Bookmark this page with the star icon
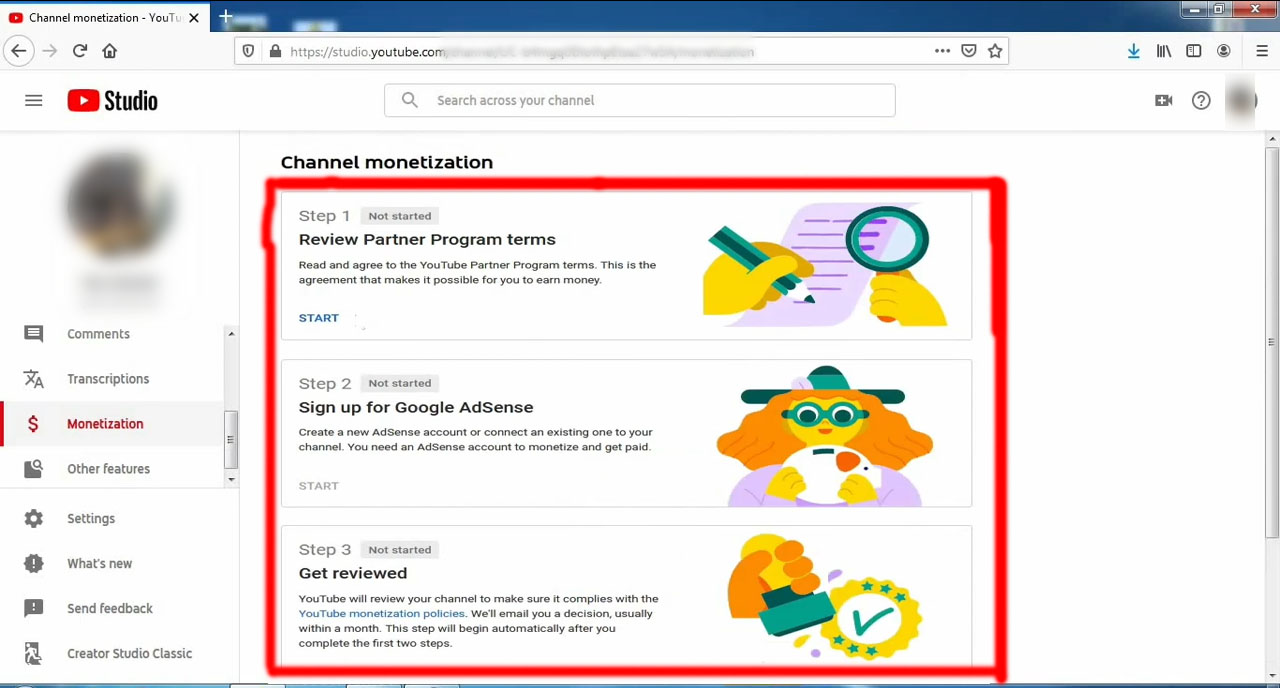The image size is (1280, 688). click(995, 51)
